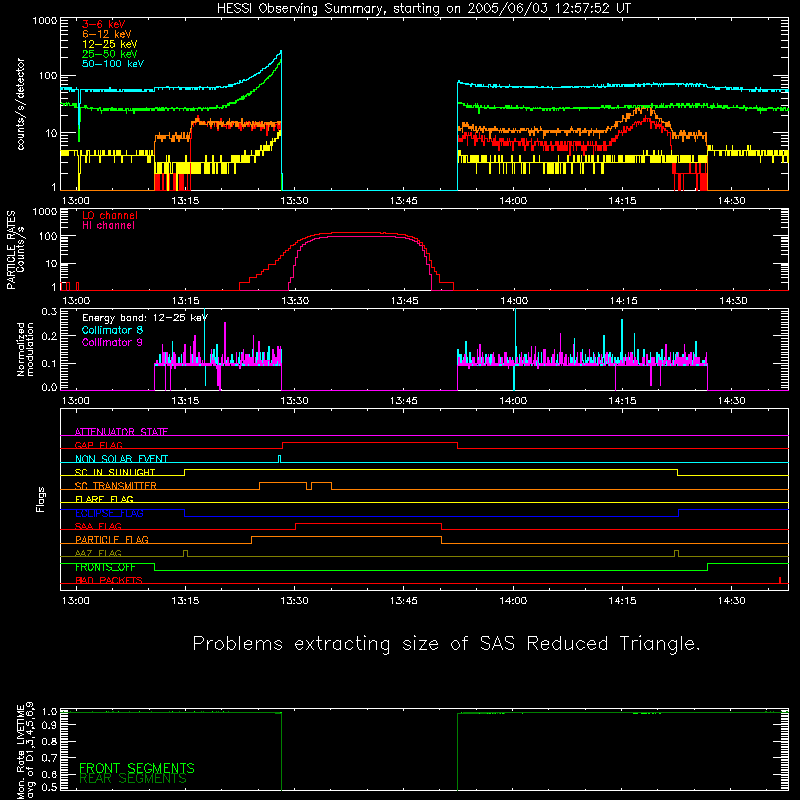This screenshot has width=800, height=800.
Task: Click the 0.3 tick on modulation axis
Action: tap(49, 312)
